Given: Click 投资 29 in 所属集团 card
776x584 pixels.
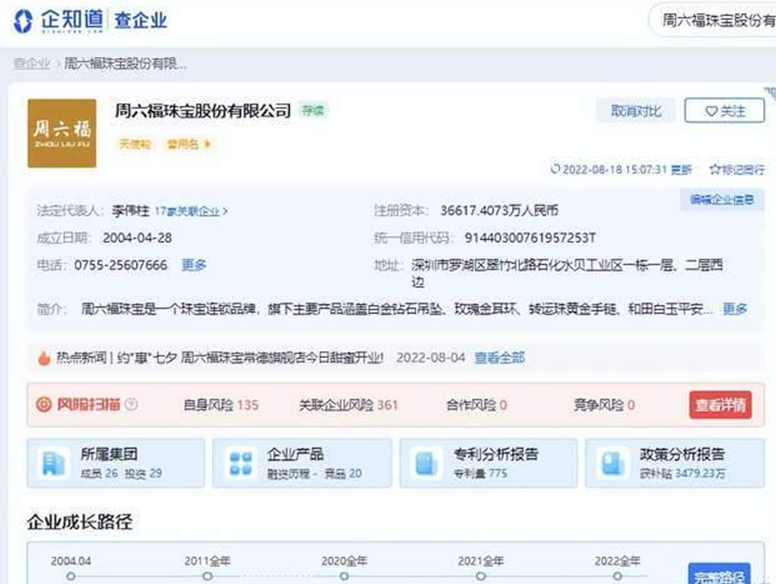Looking at the screenshot, I should tap(144, 473).
